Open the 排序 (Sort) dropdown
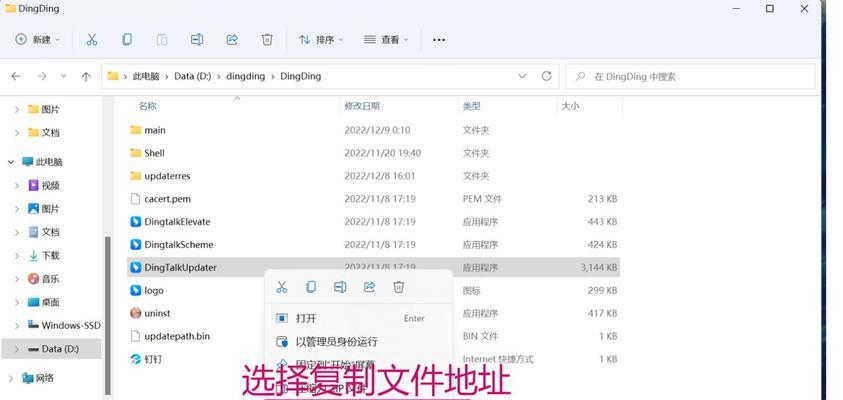This screenshot has width=843, height=400. pyautogui.click(x=321, y=40)
